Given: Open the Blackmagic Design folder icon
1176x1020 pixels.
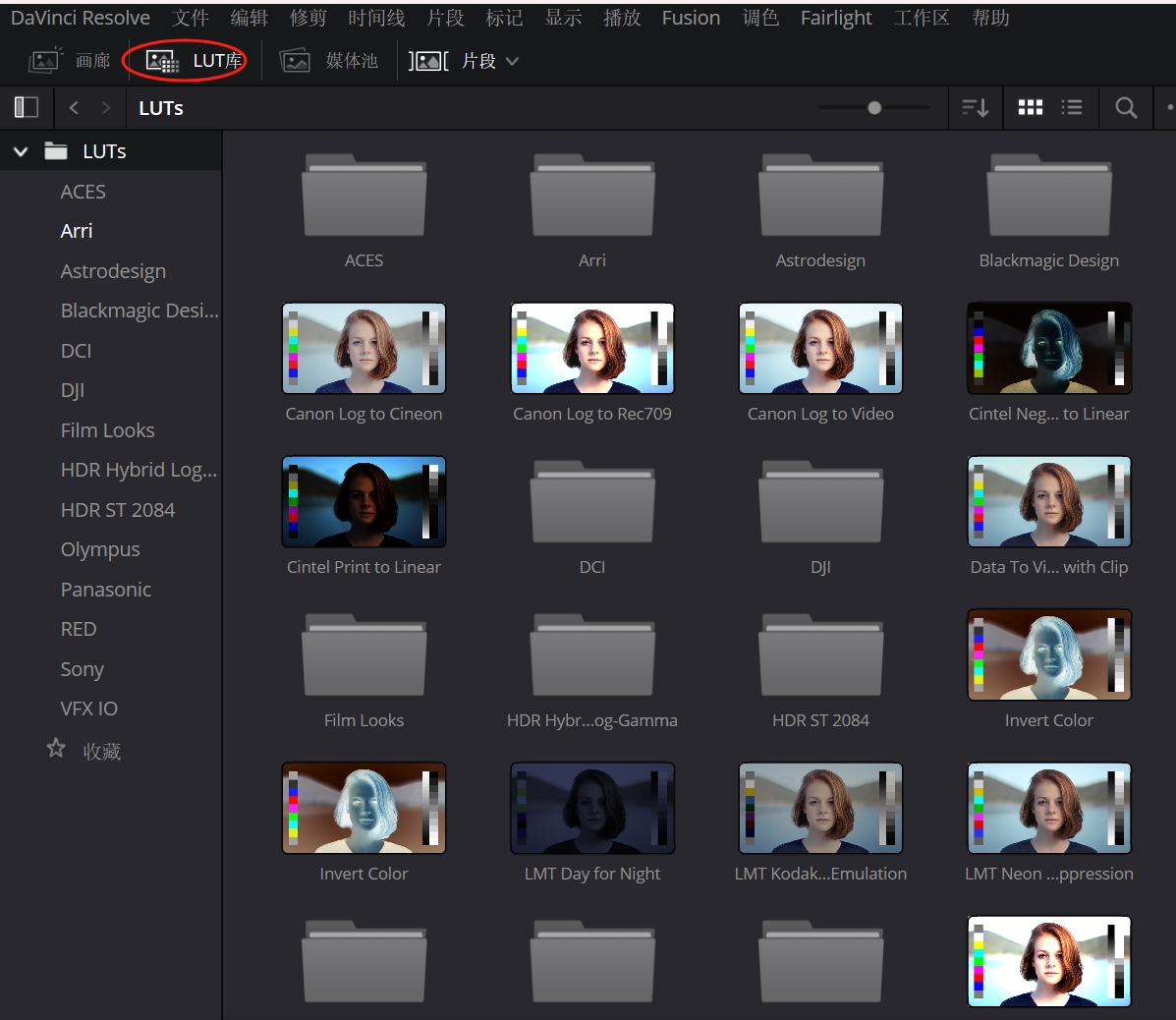Looking at the screenshot, I should [x=1048, y=197].
